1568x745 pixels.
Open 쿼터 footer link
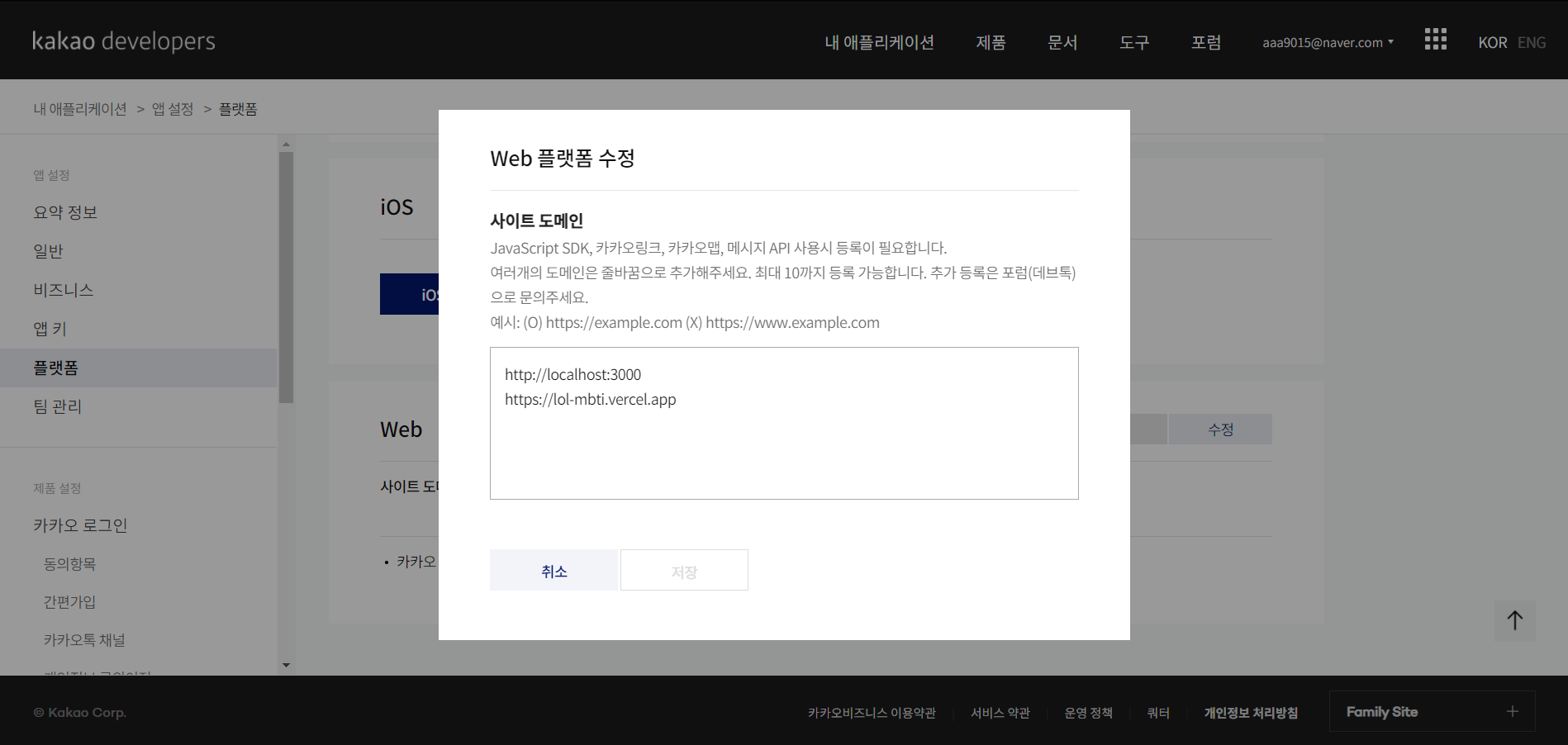pos(1158,713)
